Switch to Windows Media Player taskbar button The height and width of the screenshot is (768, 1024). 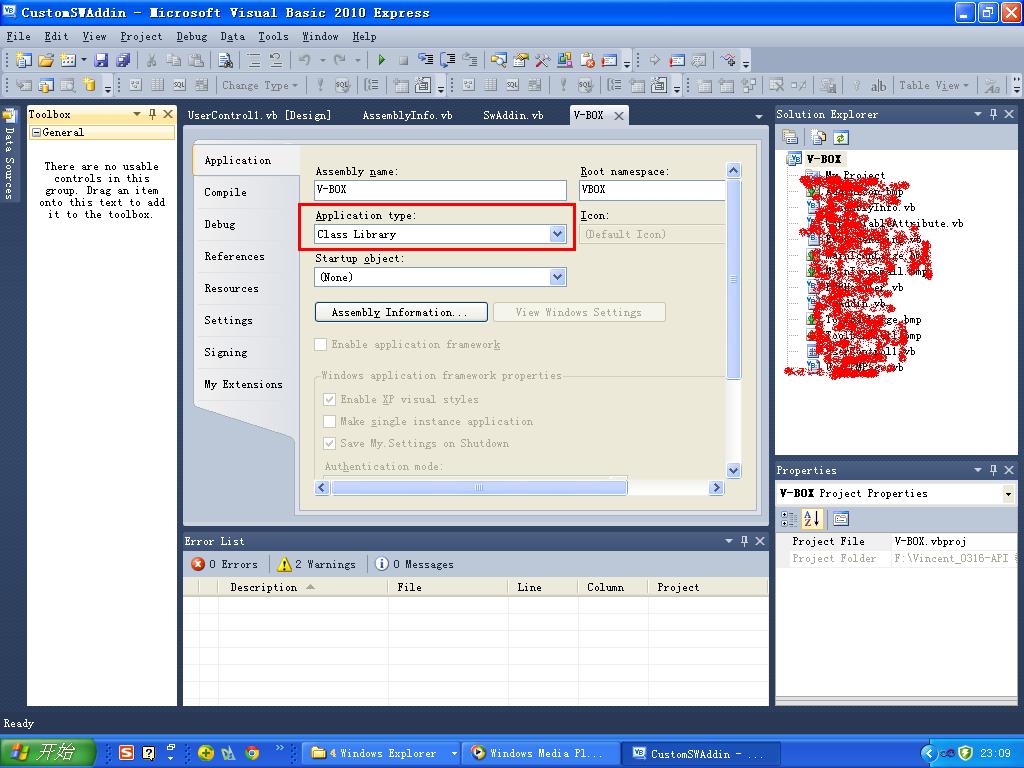coord(539,753)
